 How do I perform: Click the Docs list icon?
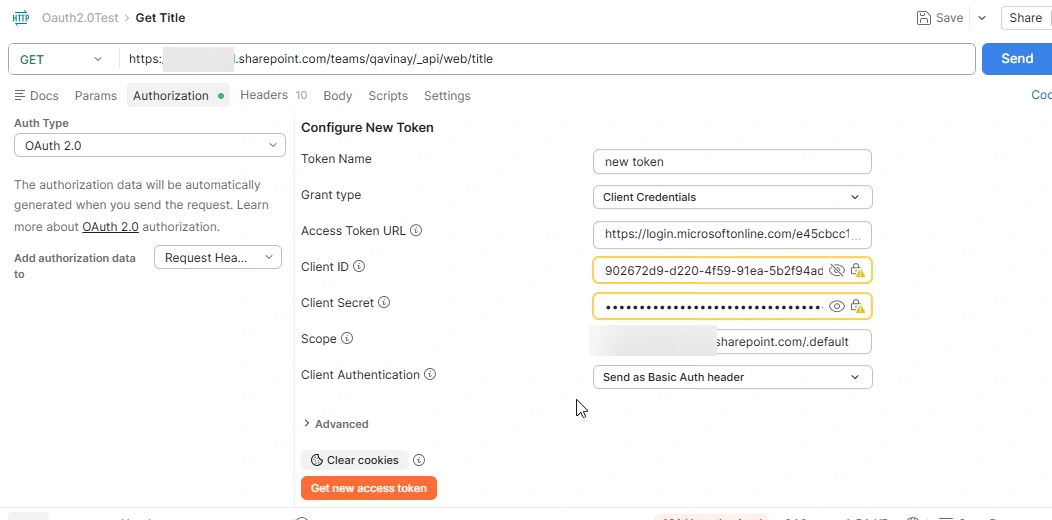[20, 95]
